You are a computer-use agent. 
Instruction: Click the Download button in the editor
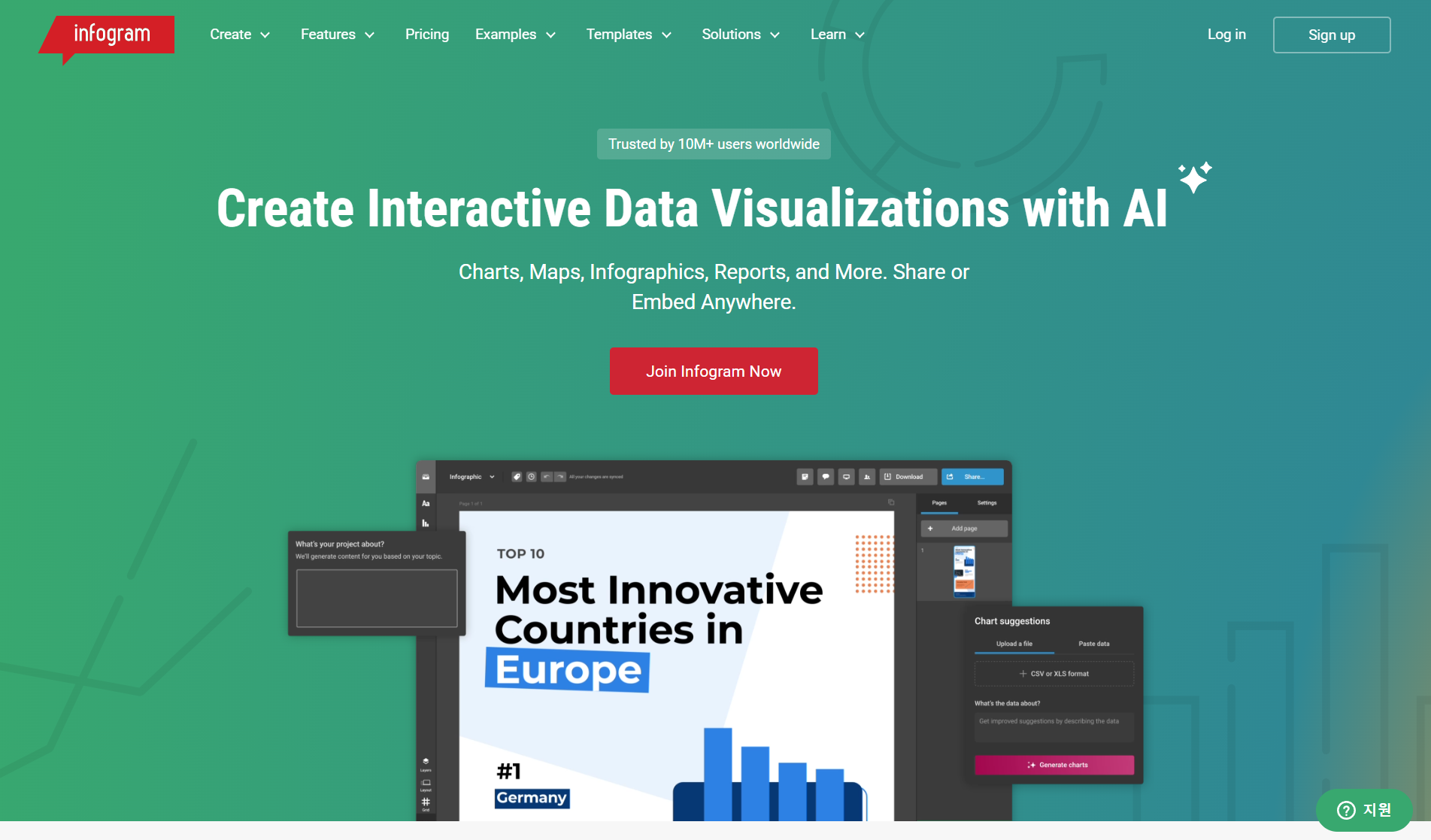point(908,477)
